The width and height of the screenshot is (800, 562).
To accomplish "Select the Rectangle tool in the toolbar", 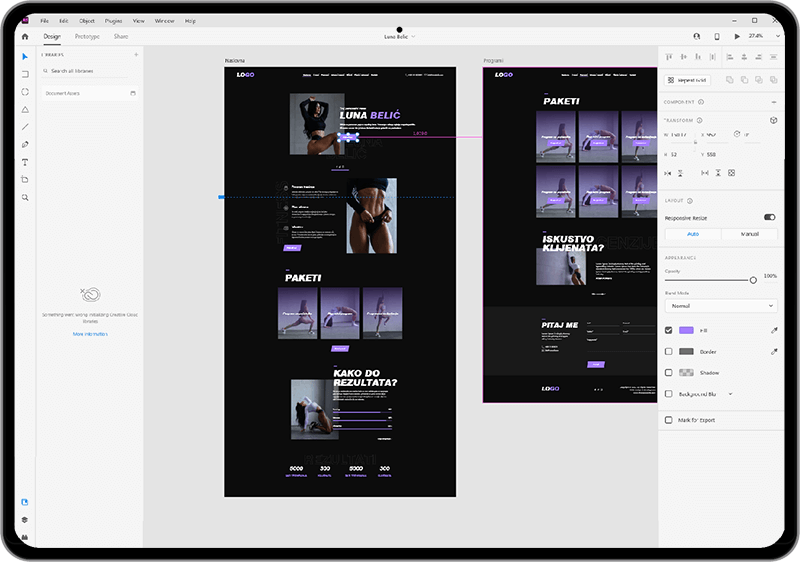I will [25, 74].
